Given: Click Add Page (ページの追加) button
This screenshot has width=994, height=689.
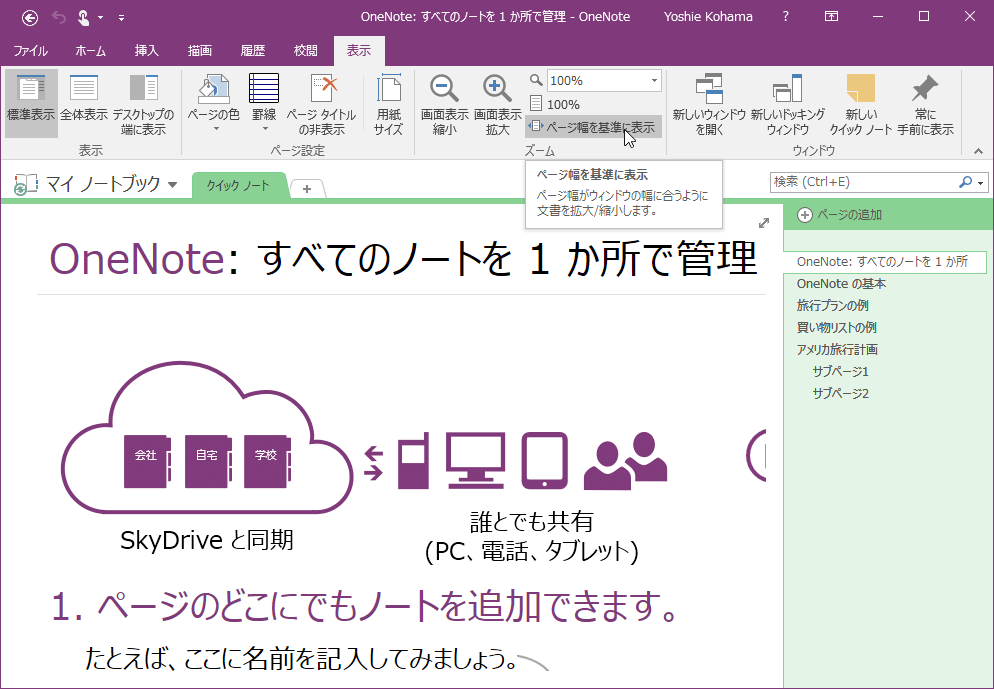Looking at the screenshot, I should pos(840,215).
